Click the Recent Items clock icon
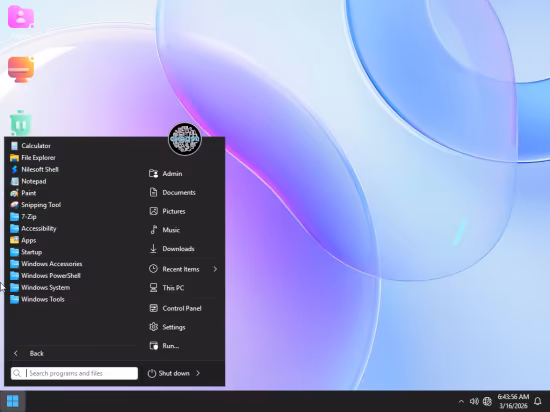 click(153, 269)
